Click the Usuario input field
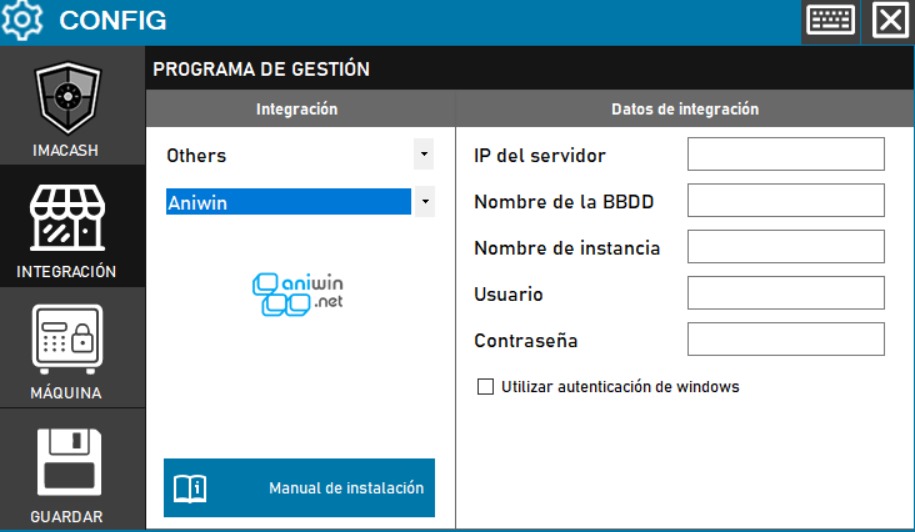This screenshot has width=915, height=532. tap(785, 293)
